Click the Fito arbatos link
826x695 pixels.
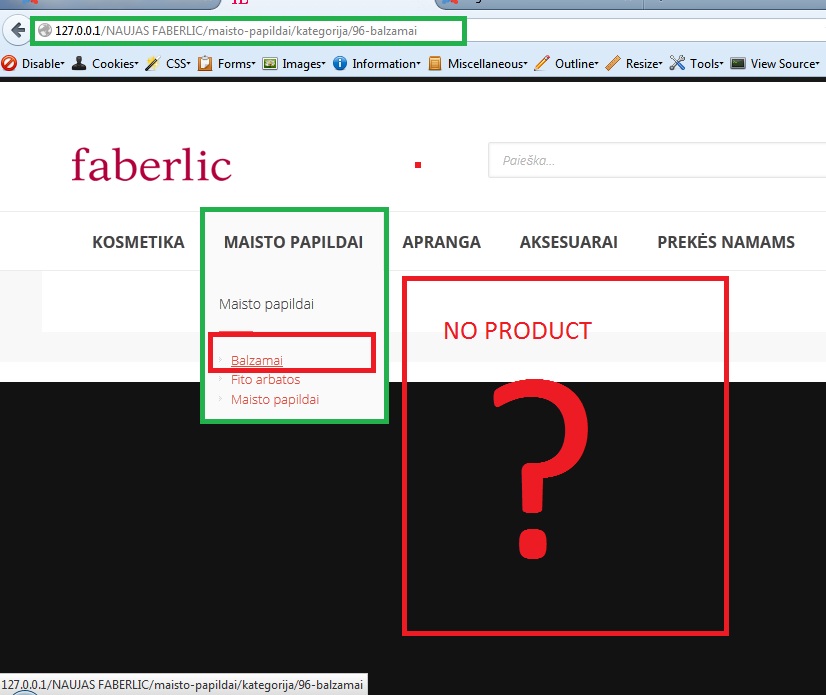click(x=265, y=379)
